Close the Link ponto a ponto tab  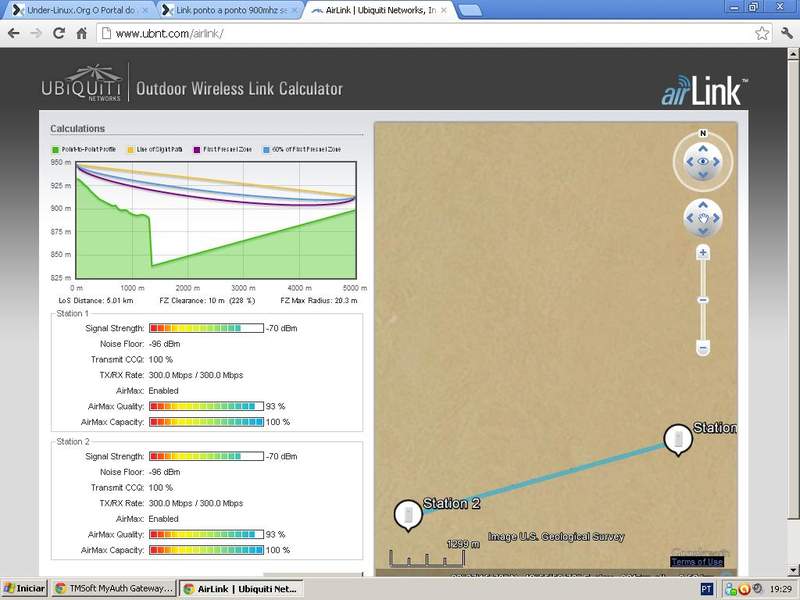point(294,10)
